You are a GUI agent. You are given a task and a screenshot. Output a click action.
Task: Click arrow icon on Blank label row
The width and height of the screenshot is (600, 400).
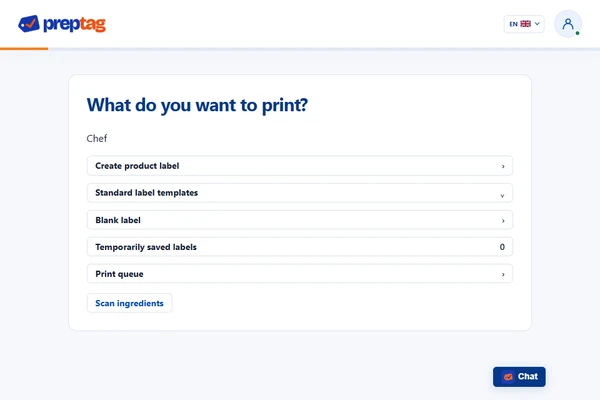click(503, 220)
